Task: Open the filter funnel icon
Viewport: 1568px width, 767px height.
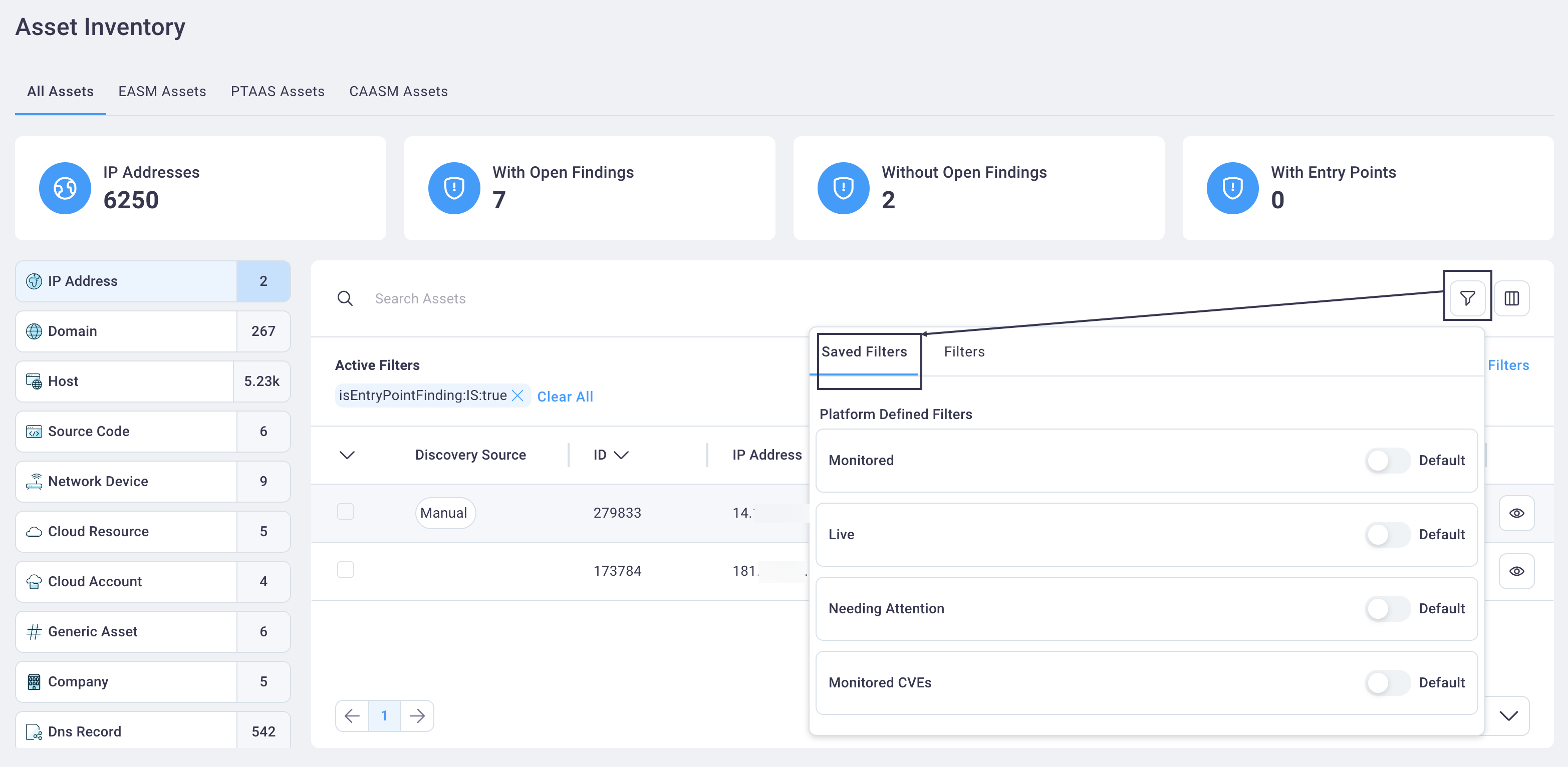Action: point(1467,298)
